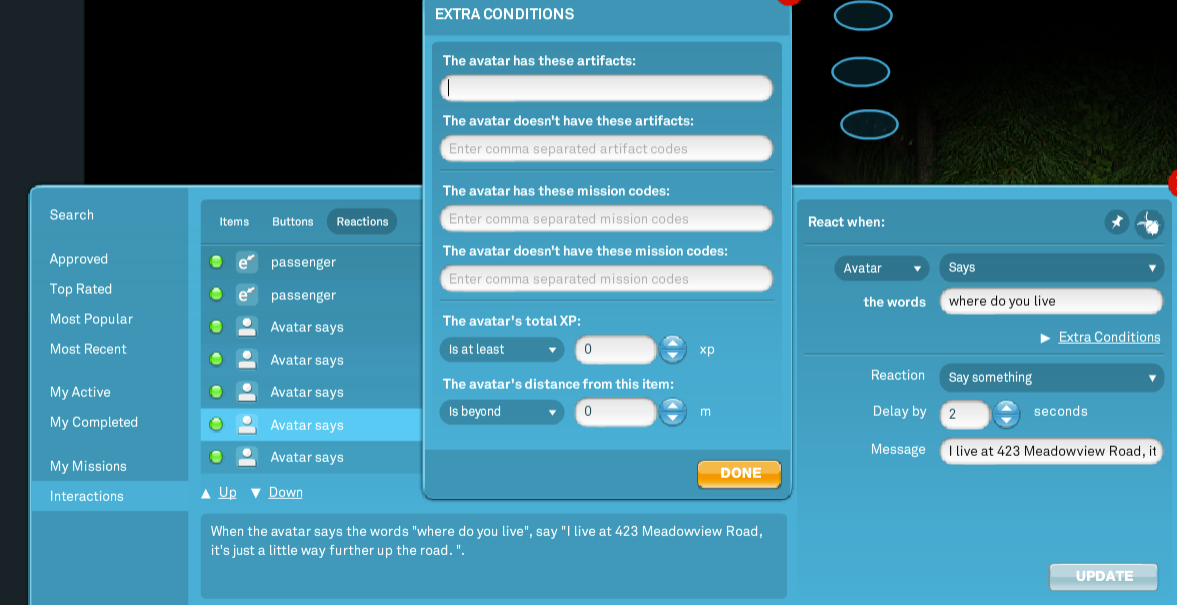Image resolution: width=1177 pixels, height=605 pixels.
Task: Open the 'Is beyond' distance dropdown
Action: 501,411
